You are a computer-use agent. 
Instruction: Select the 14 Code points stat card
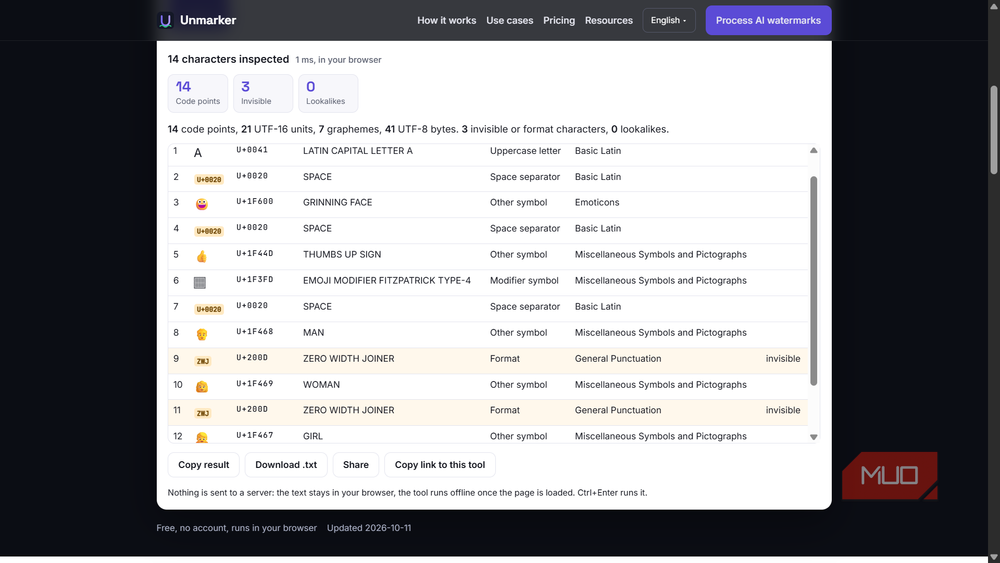tap(198, 93)
